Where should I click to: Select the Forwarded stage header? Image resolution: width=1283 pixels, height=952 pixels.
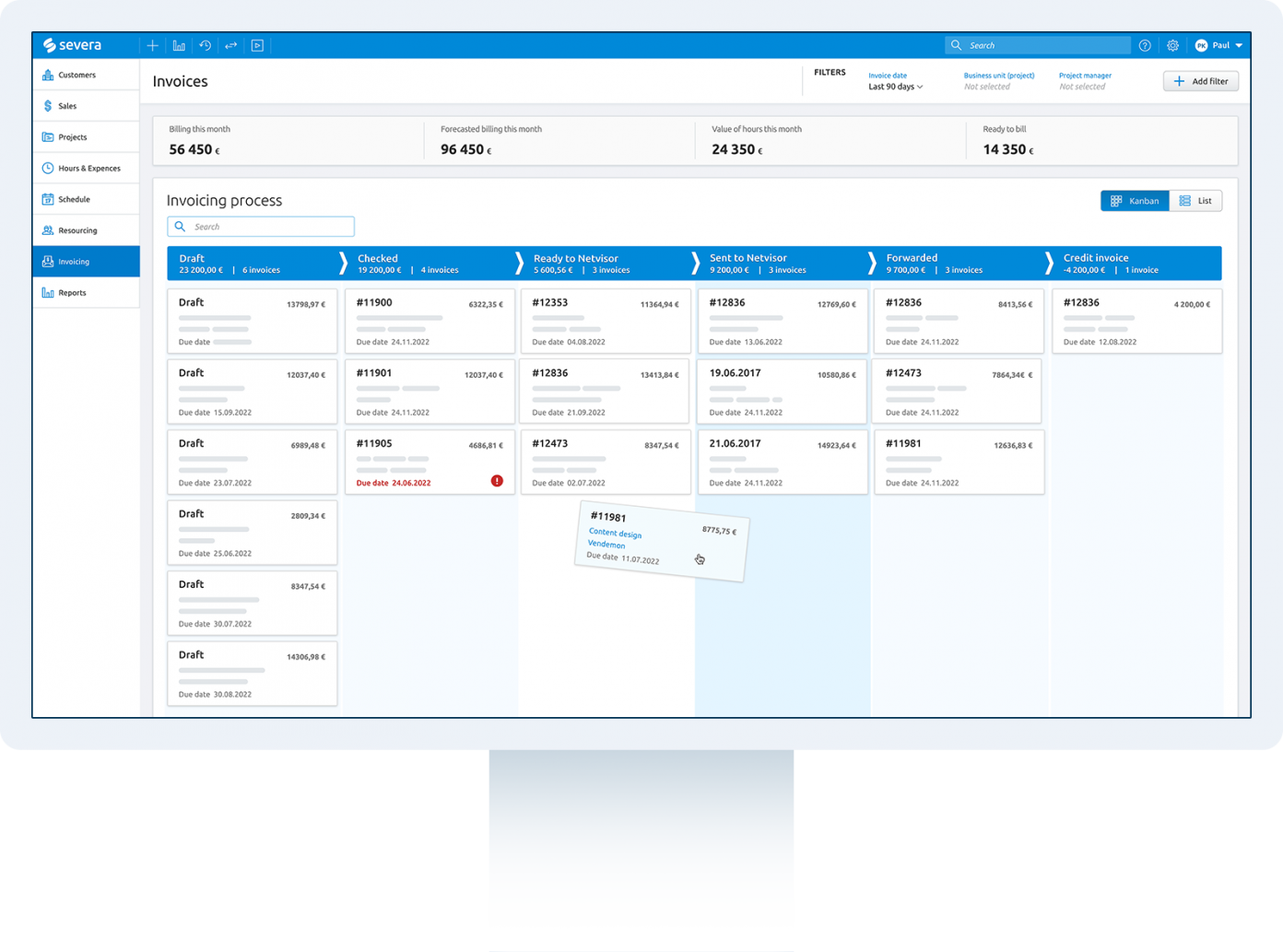pos(959,264)
